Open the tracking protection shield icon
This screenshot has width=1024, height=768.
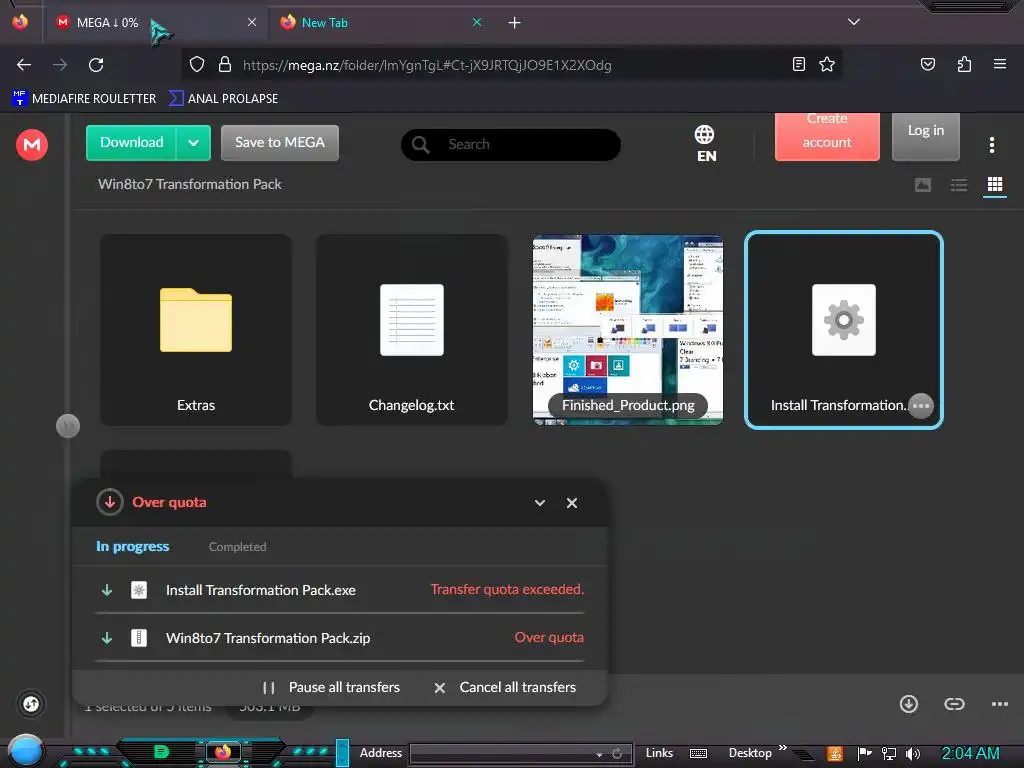pyautogui.click(x=197, y=65)
